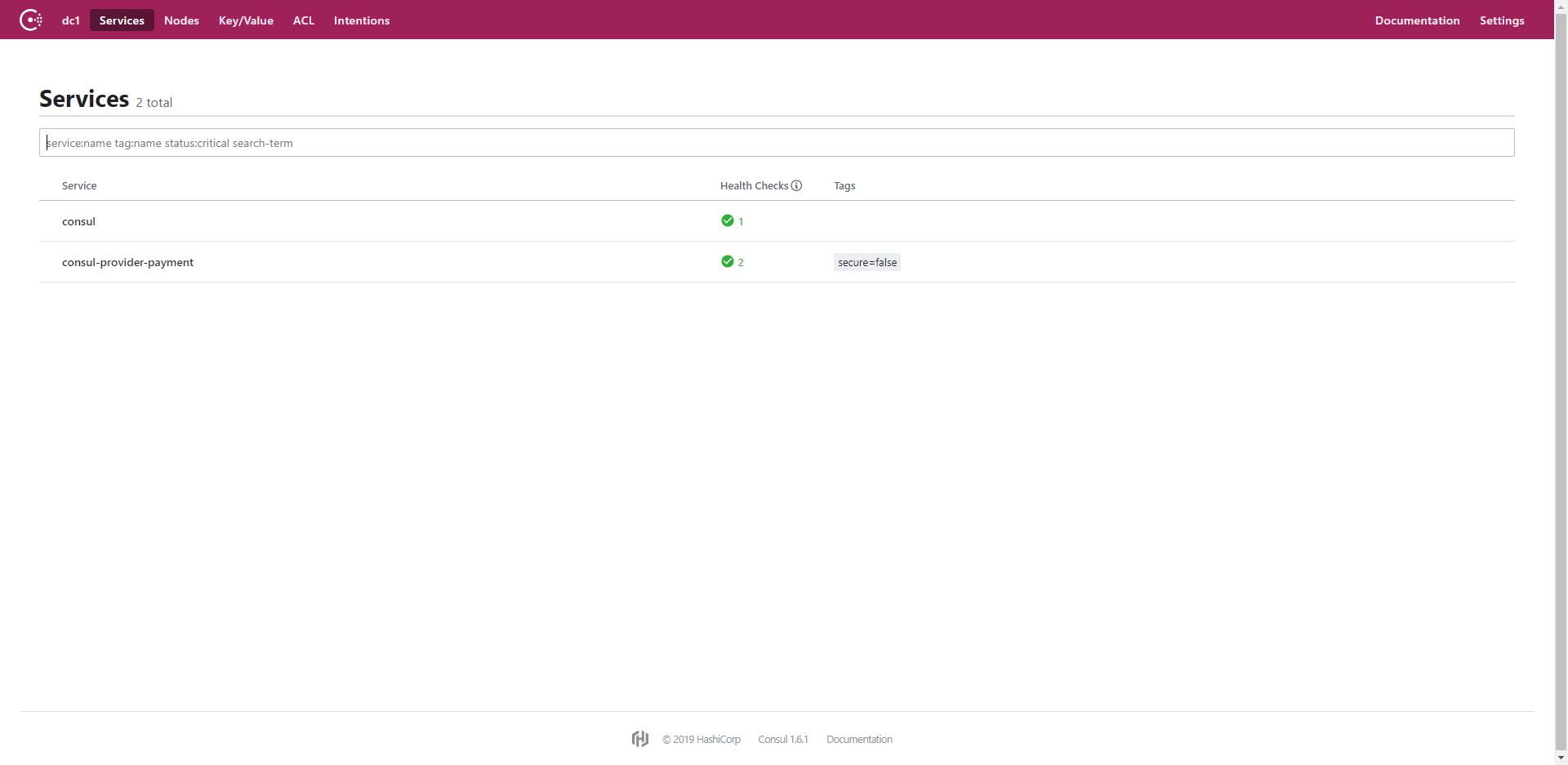This screenshot has width=1568, height=765.
Task: Click the HashiCorp logo in the footer
Action: [x=640, y=739]
